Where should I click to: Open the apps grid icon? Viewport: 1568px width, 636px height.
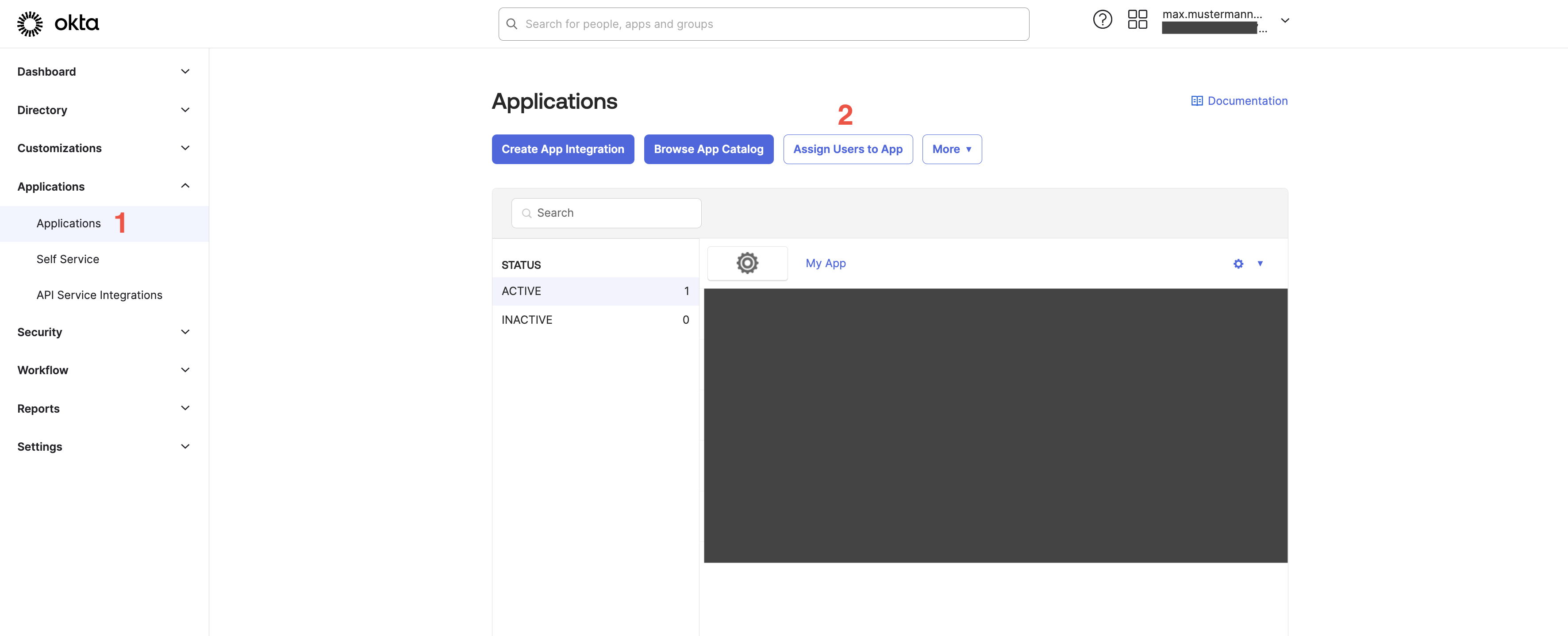pos(1137,20)
